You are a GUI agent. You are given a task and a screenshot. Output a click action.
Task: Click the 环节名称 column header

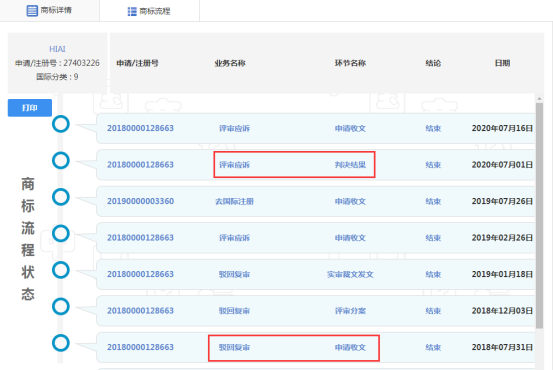[350, 63]
